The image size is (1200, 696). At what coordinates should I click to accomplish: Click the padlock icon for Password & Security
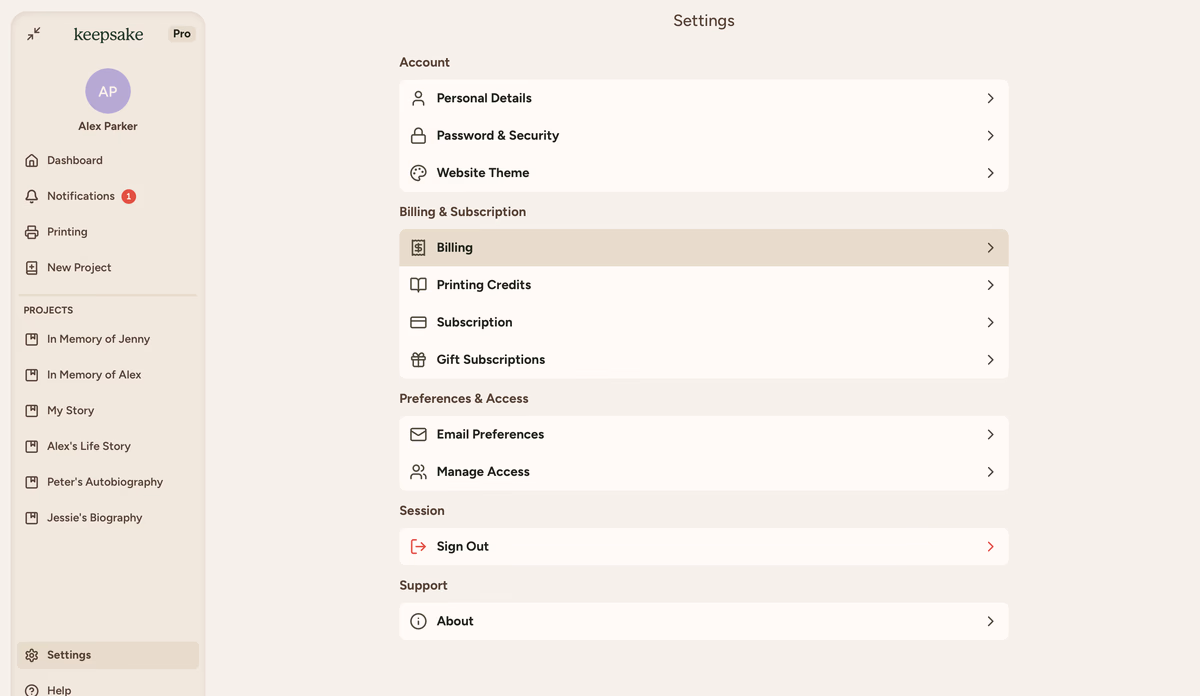418,136
